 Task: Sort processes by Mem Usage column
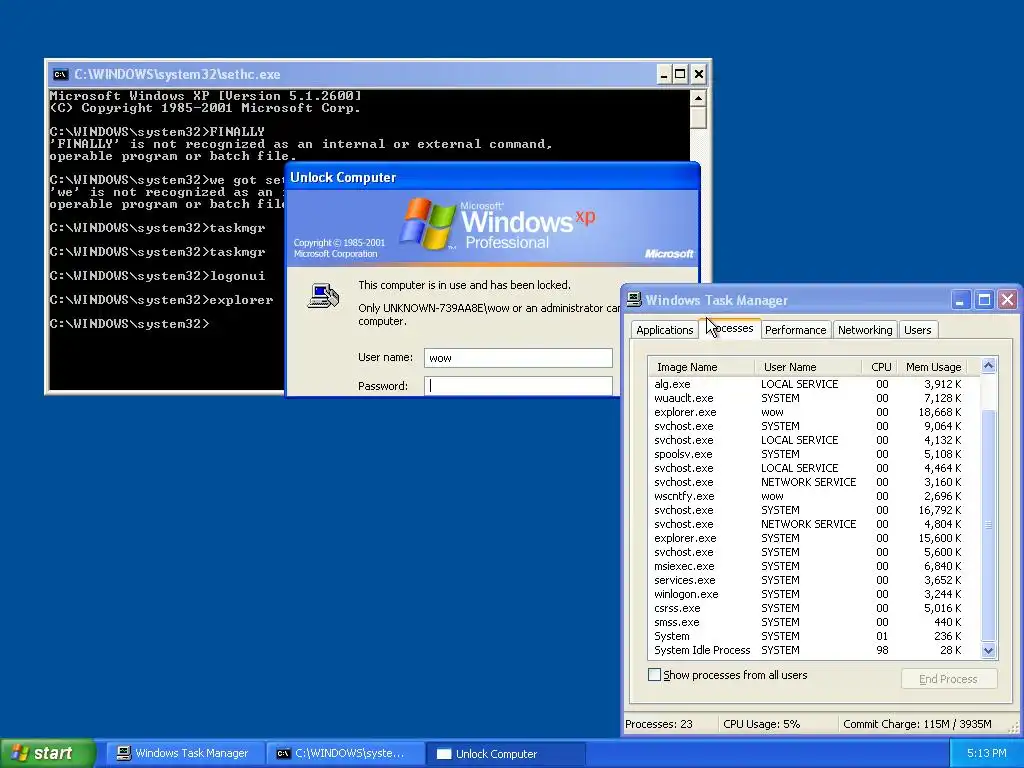point(933,367)
